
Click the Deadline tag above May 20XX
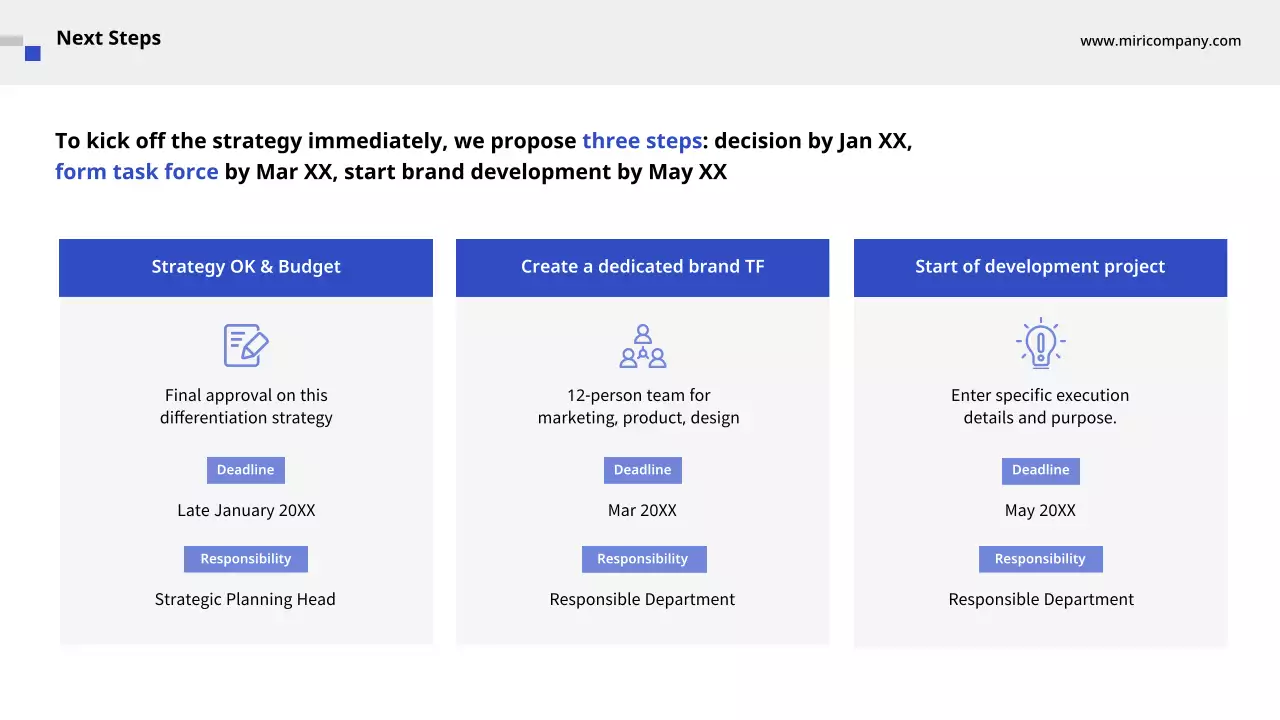point(1040,470)
